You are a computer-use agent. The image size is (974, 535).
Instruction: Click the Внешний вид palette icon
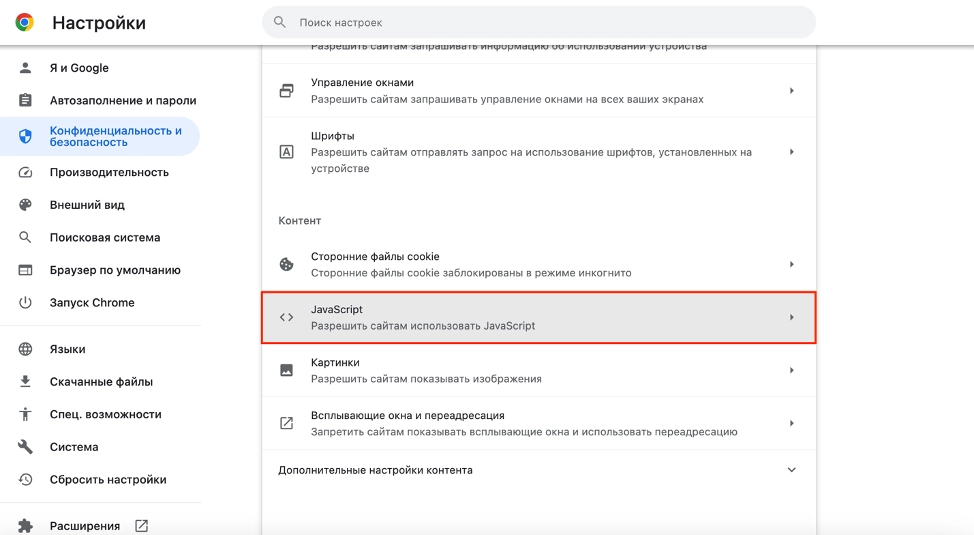tap(26, 205)
